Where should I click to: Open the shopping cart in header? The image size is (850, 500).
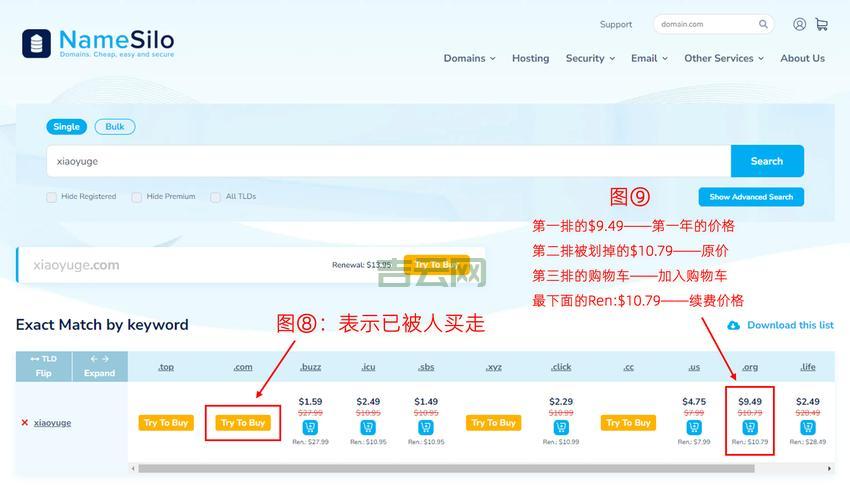tap(821, 24)
